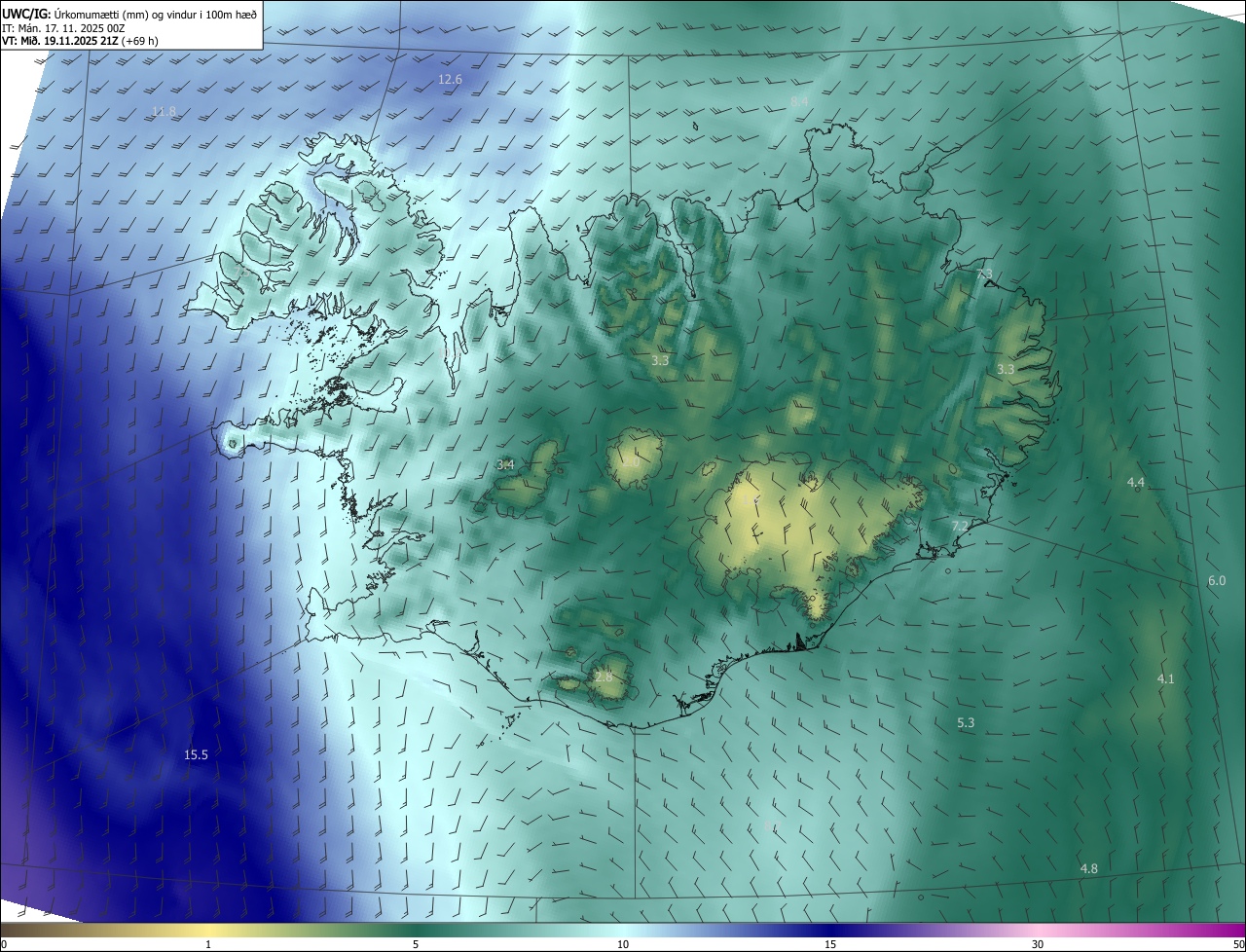
Task: Click the color scale tick labeled 15
Action: point(830,944)
